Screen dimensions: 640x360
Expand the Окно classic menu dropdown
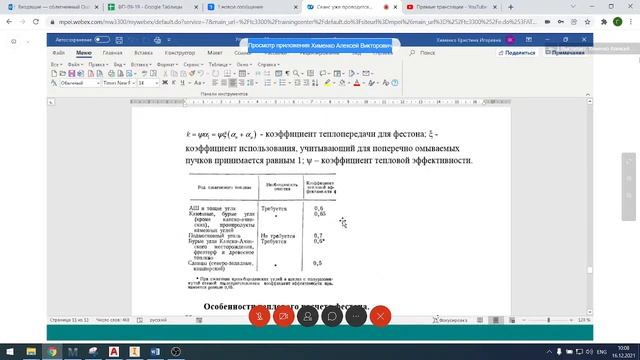(x=244, y=64)
